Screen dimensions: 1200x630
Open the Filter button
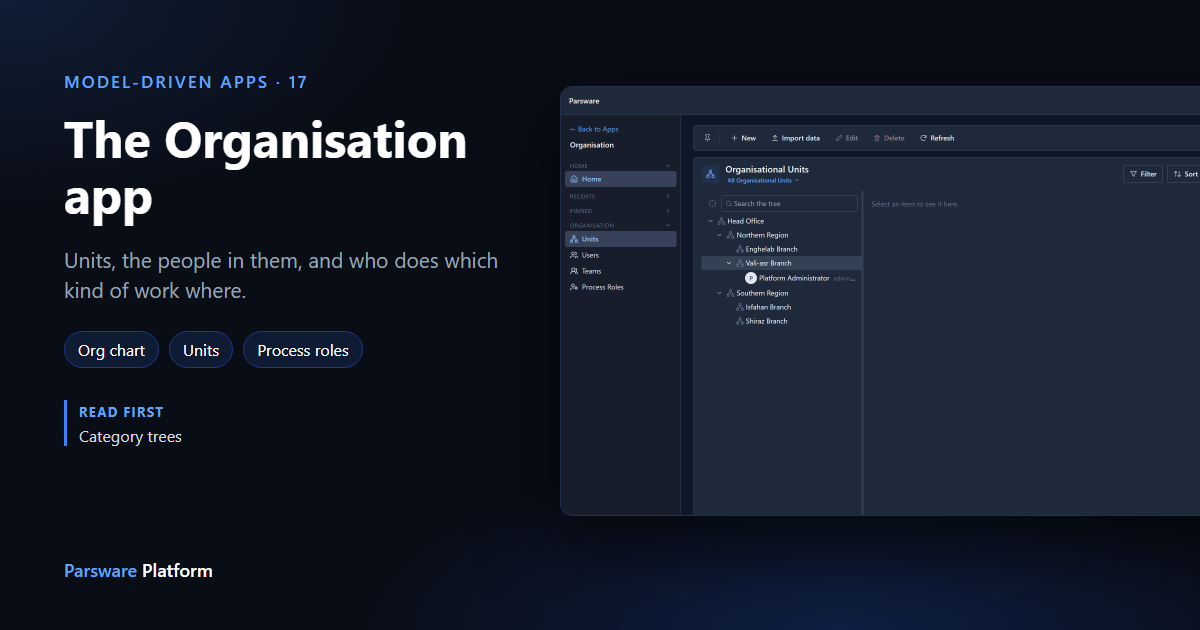(x=1143, y=174)
